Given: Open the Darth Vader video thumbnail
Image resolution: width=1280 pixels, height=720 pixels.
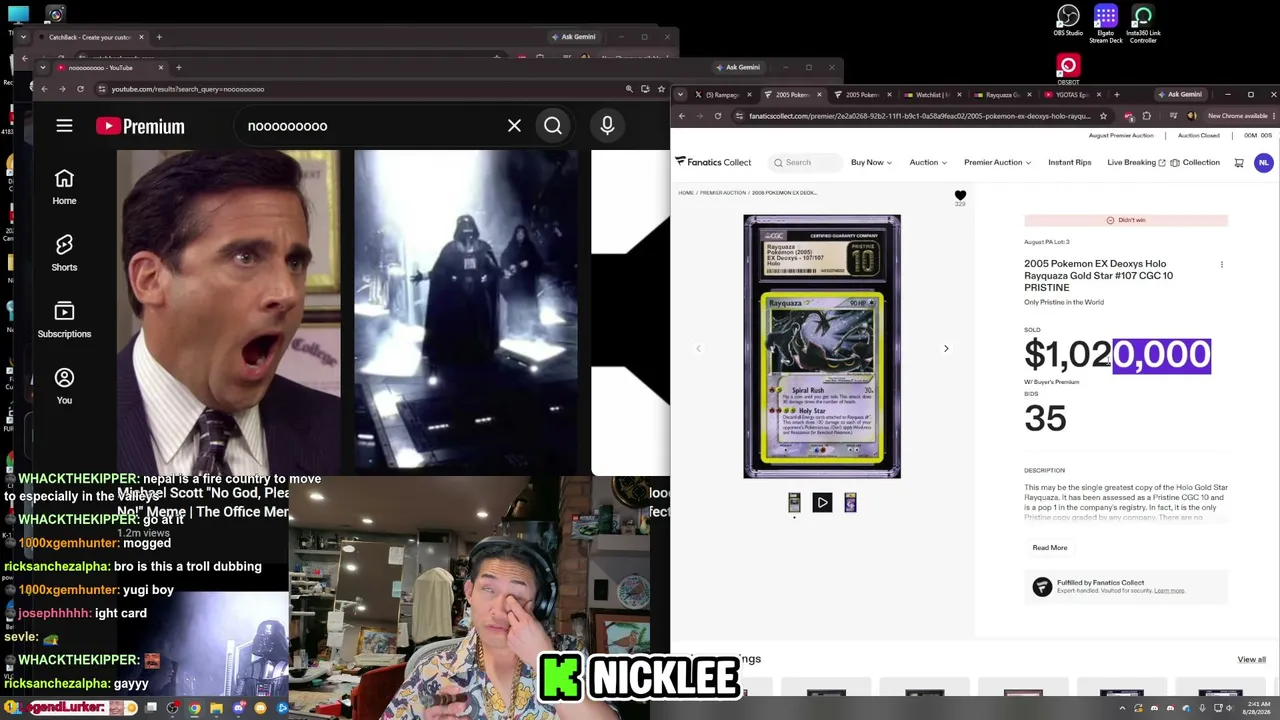Looking at the screenshot, I should click(466, 312).
